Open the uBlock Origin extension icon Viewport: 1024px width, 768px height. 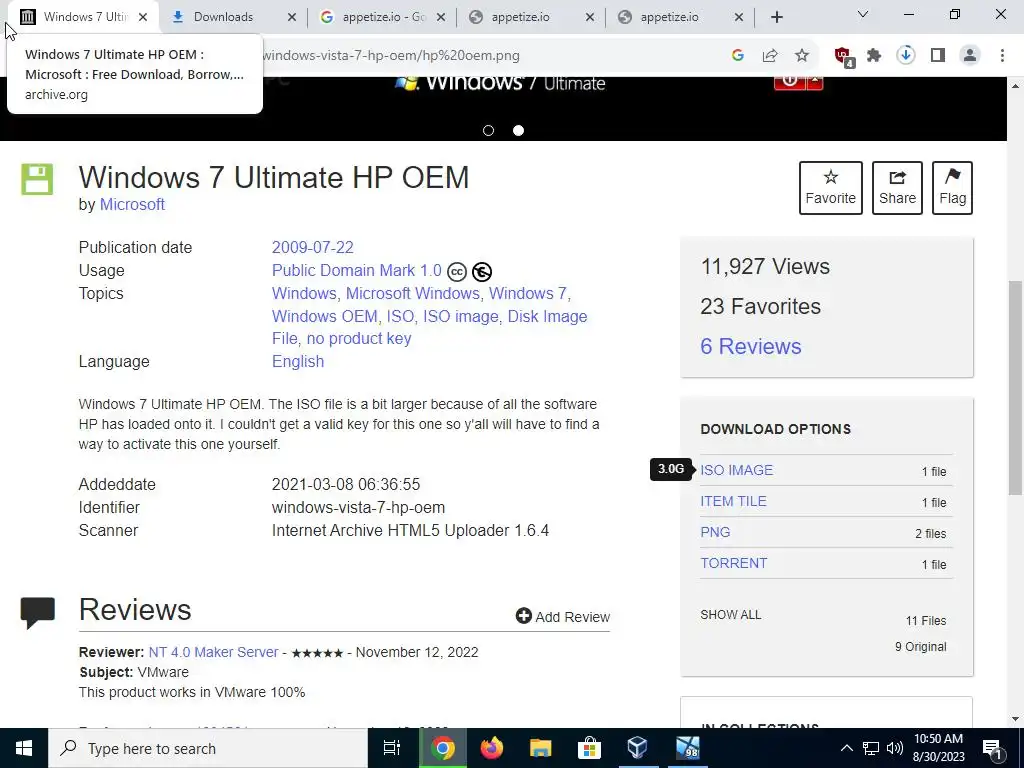click(x=844, y=56)
